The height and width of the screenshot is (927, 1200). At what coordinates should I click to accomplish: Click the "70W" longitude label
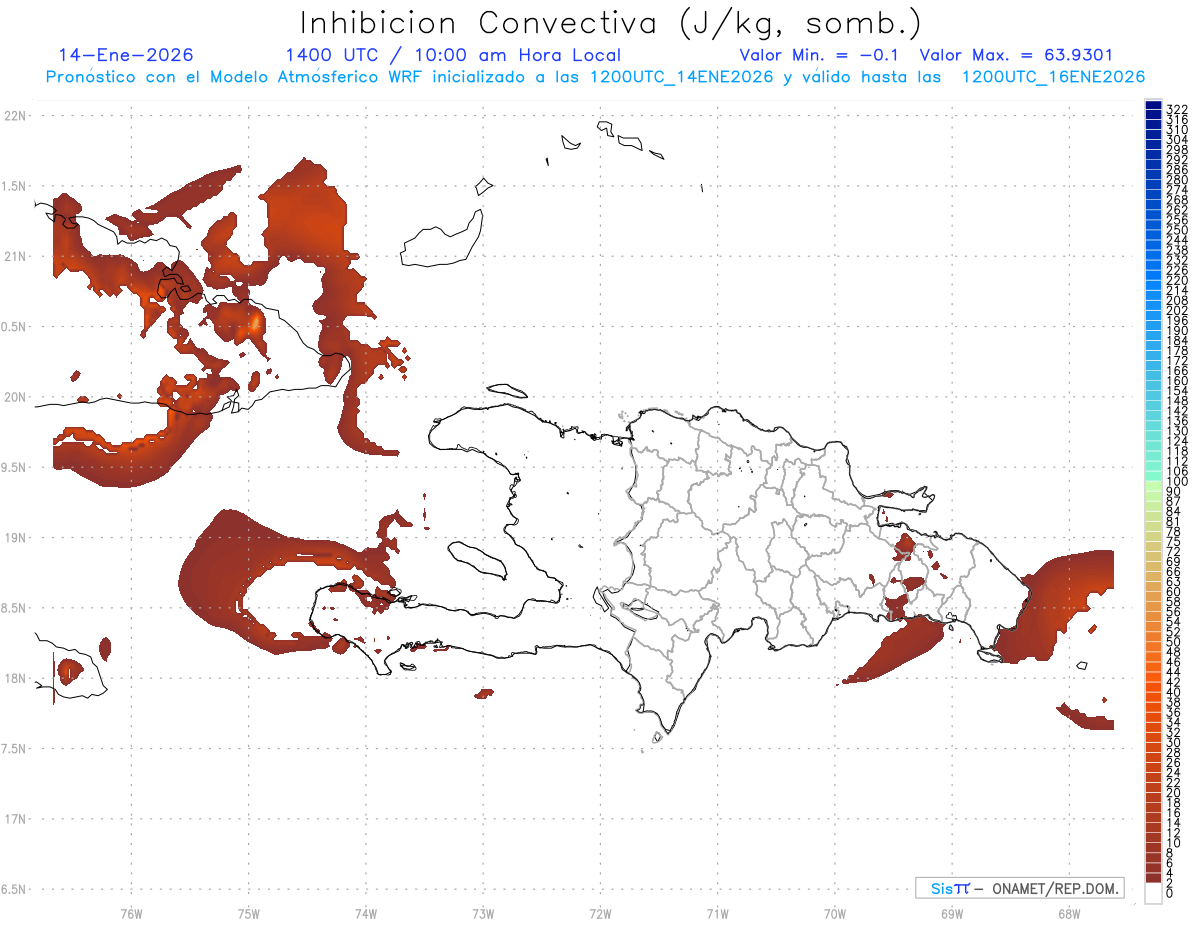(834, 912)
